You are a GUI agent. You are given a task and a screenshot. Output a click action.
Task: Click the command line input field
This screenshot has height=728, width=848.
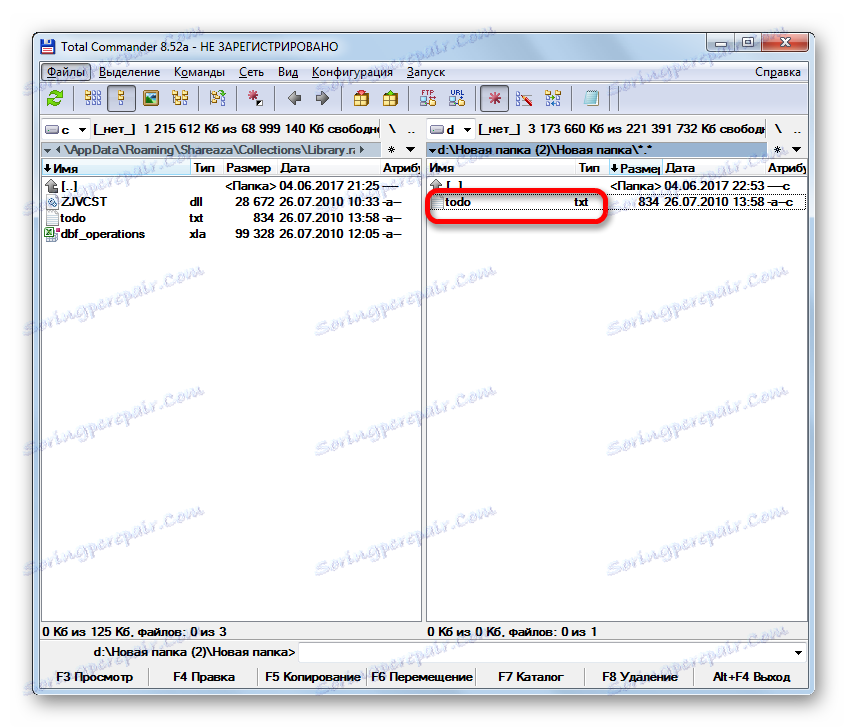coord(545,652)
